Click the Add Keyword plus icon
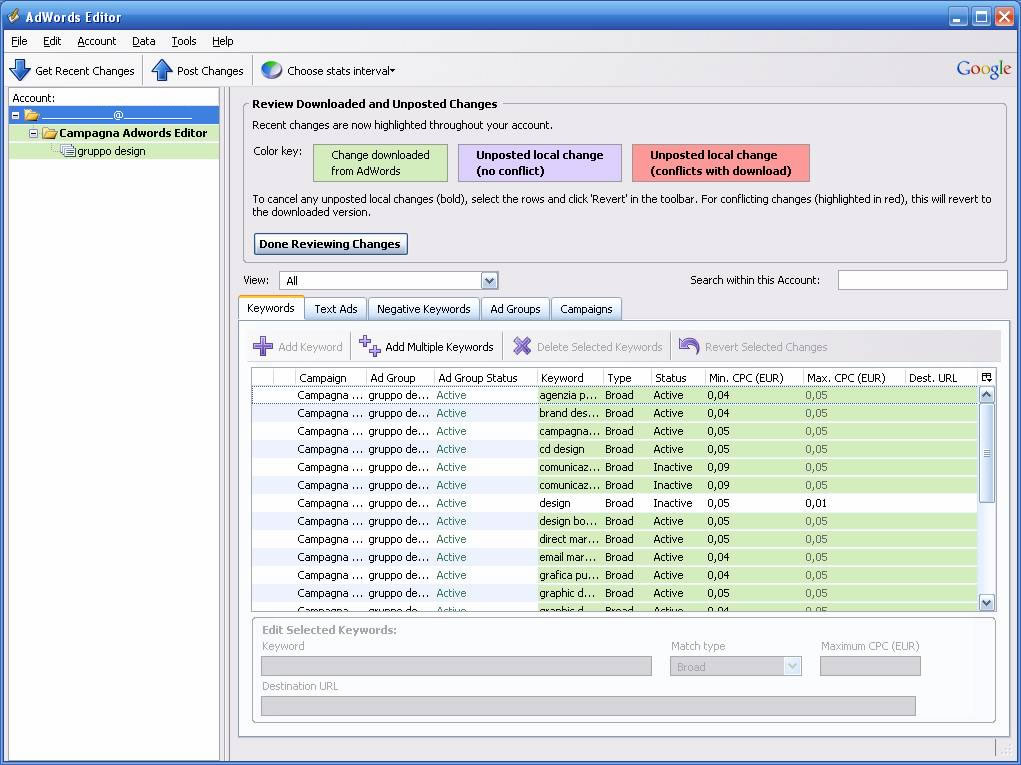Image resolution: width=1021 pixels, height=765 pixels. (x=263, y=346)
